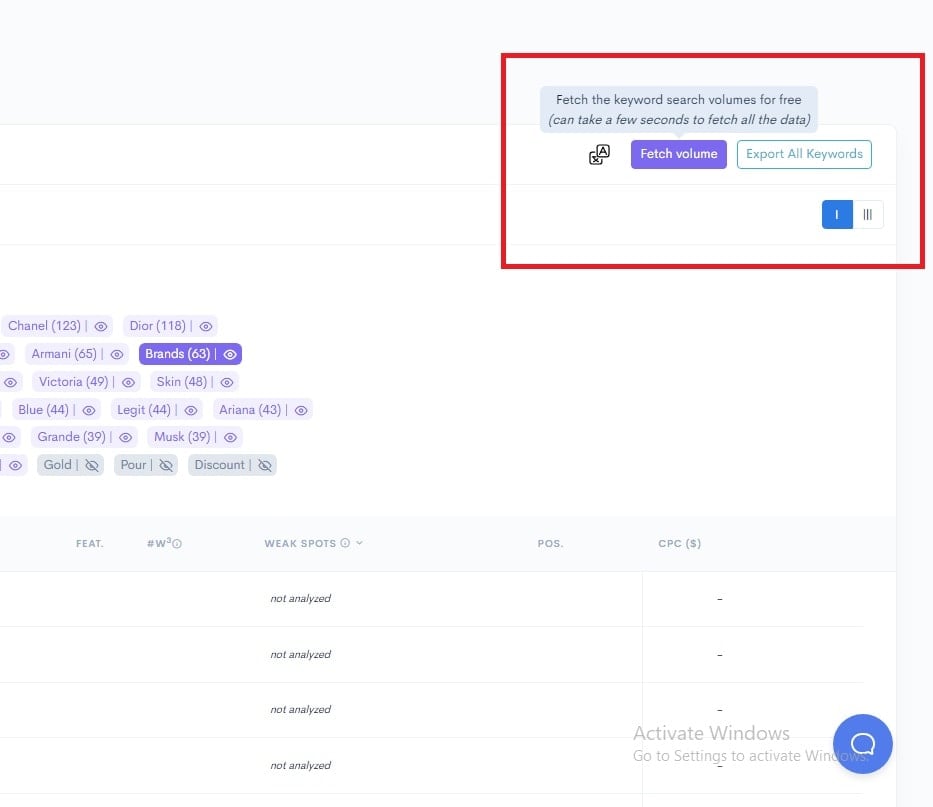The height and width of the screenshot is (807, 933).
Task: Click the eye icon on Ariana (43)
Action: click(x=301, y=409)
